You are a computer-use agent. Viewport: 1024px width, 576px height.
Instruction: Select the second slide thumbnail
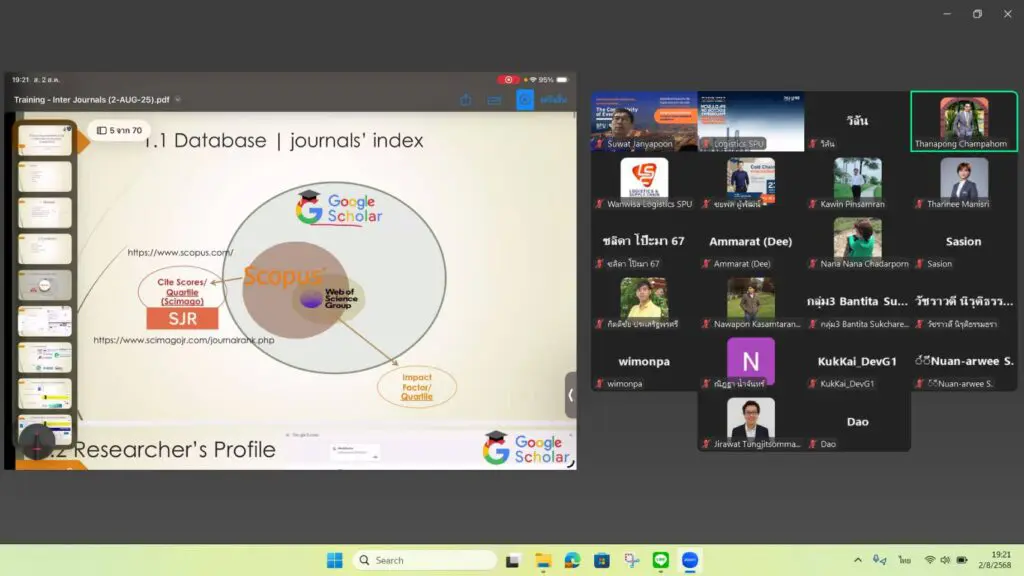(x=44, y=176)
